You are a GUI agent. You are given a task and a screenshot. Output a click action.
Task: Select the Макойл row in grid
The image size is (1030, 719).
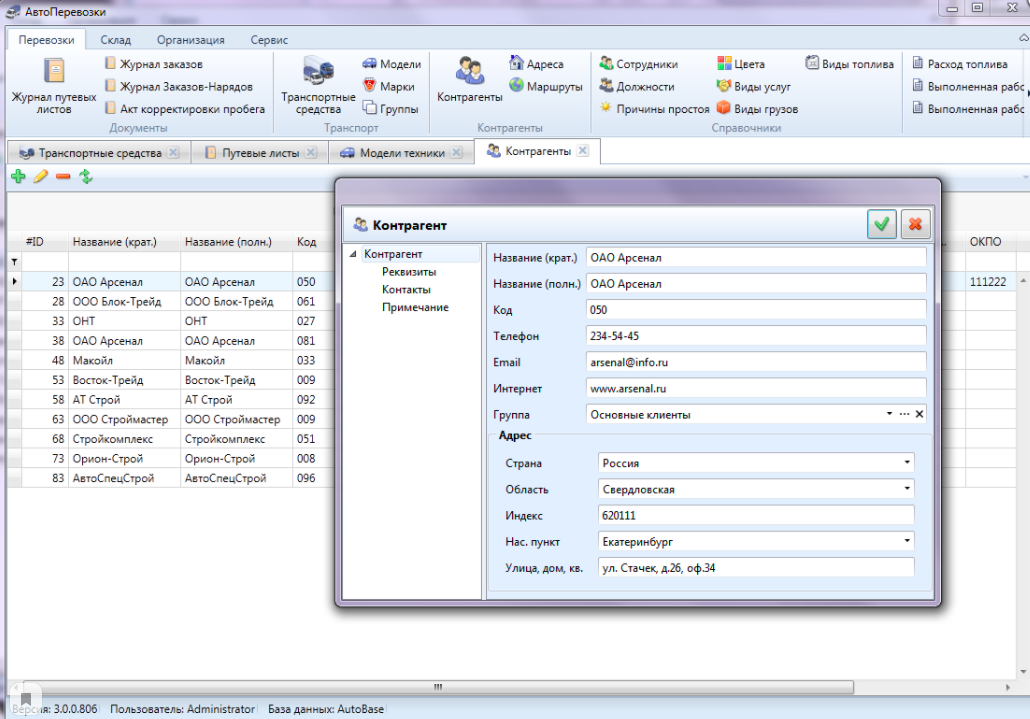click(x=171, y=360)
